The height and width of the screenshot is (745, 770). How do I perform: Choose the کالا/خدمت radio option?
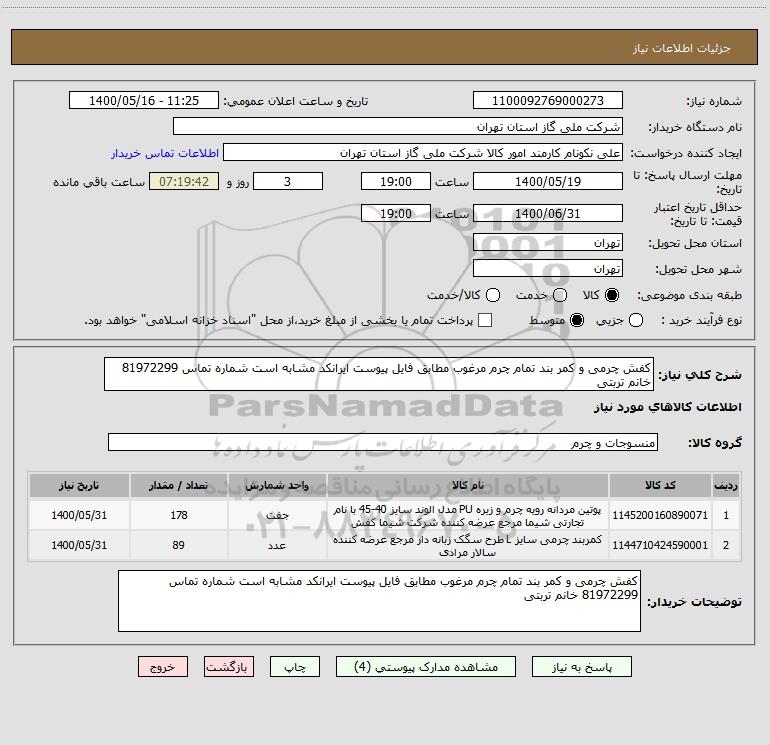coord(493,295)
